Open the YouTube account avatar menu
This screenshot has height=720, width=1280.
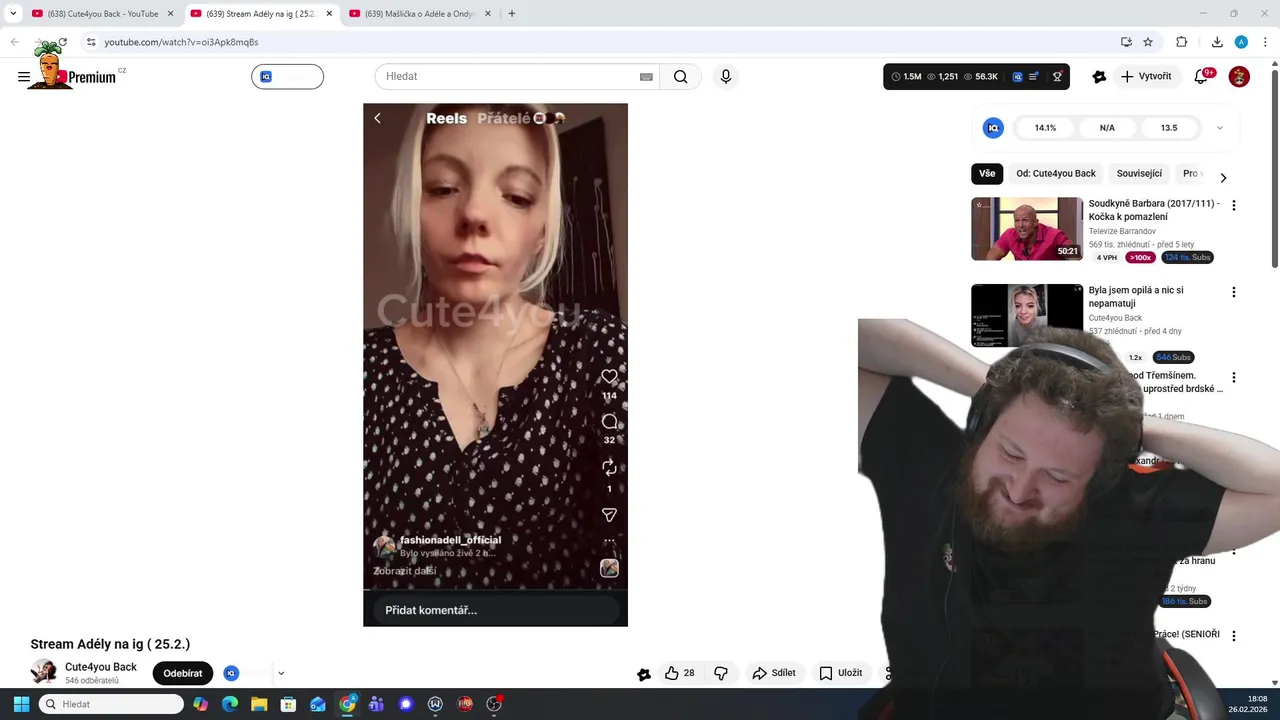(1239, 76)
